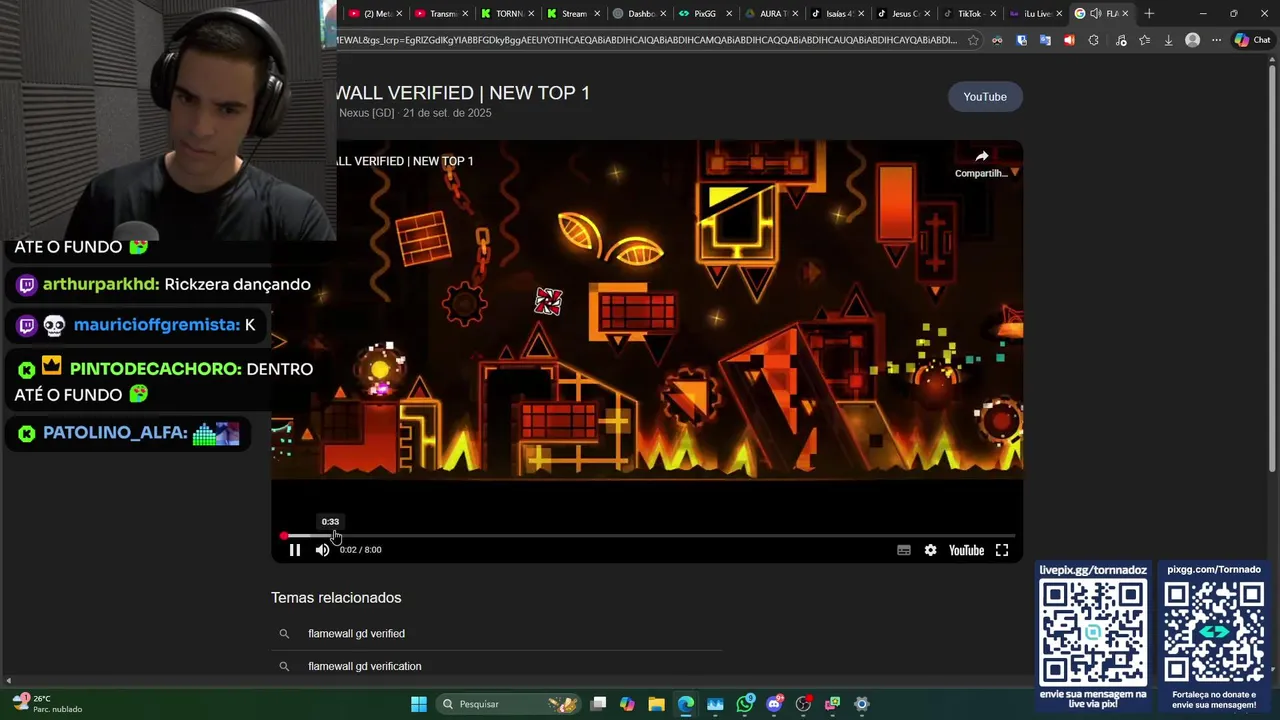
Task: Click search icon beside 'flamewall gd verification'
Action: (x=284, y=666)
